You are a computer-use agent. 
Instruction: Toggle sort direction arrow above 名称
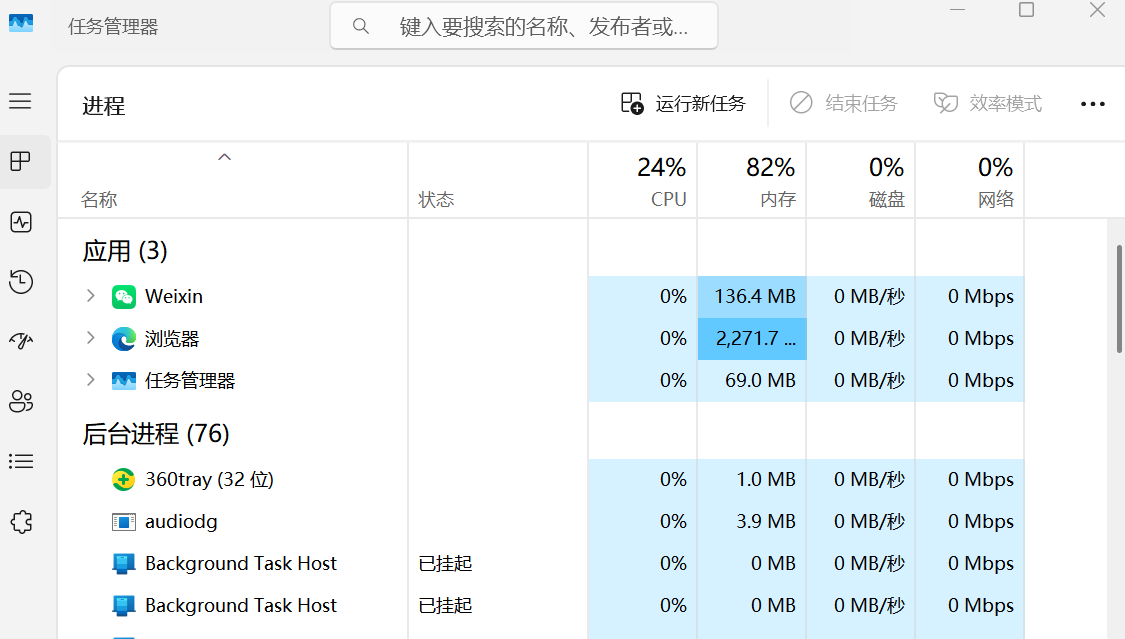(x=225, y=157)
